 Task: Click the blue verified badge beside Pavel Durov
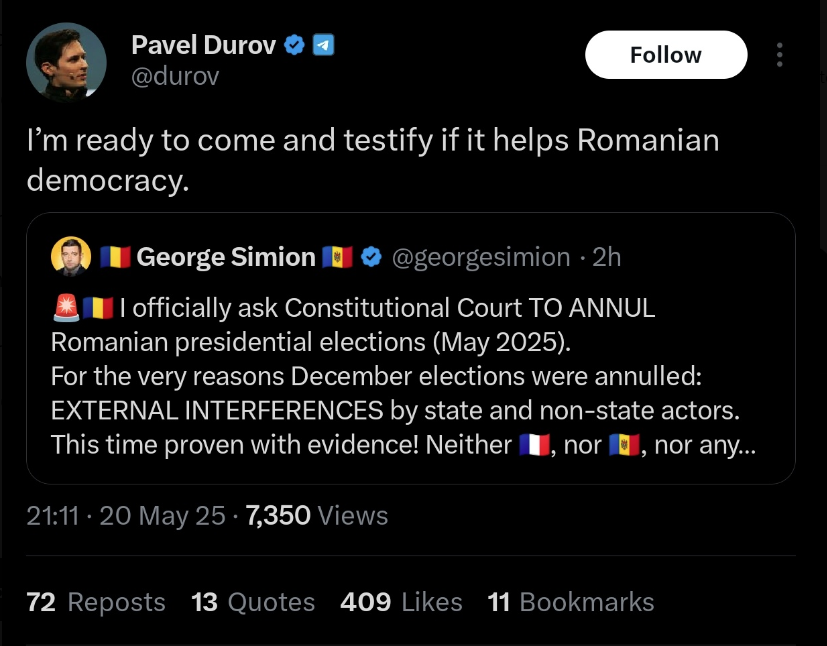pyautogui.click(x=294, y=45)
